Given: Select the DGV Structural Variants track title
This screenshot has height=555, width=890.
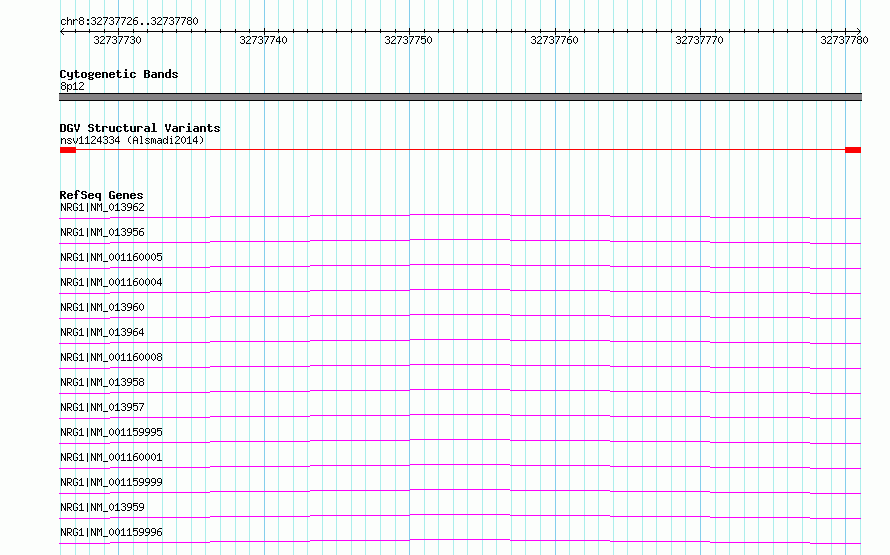Looking at the screenshot, I should [140, 128].
